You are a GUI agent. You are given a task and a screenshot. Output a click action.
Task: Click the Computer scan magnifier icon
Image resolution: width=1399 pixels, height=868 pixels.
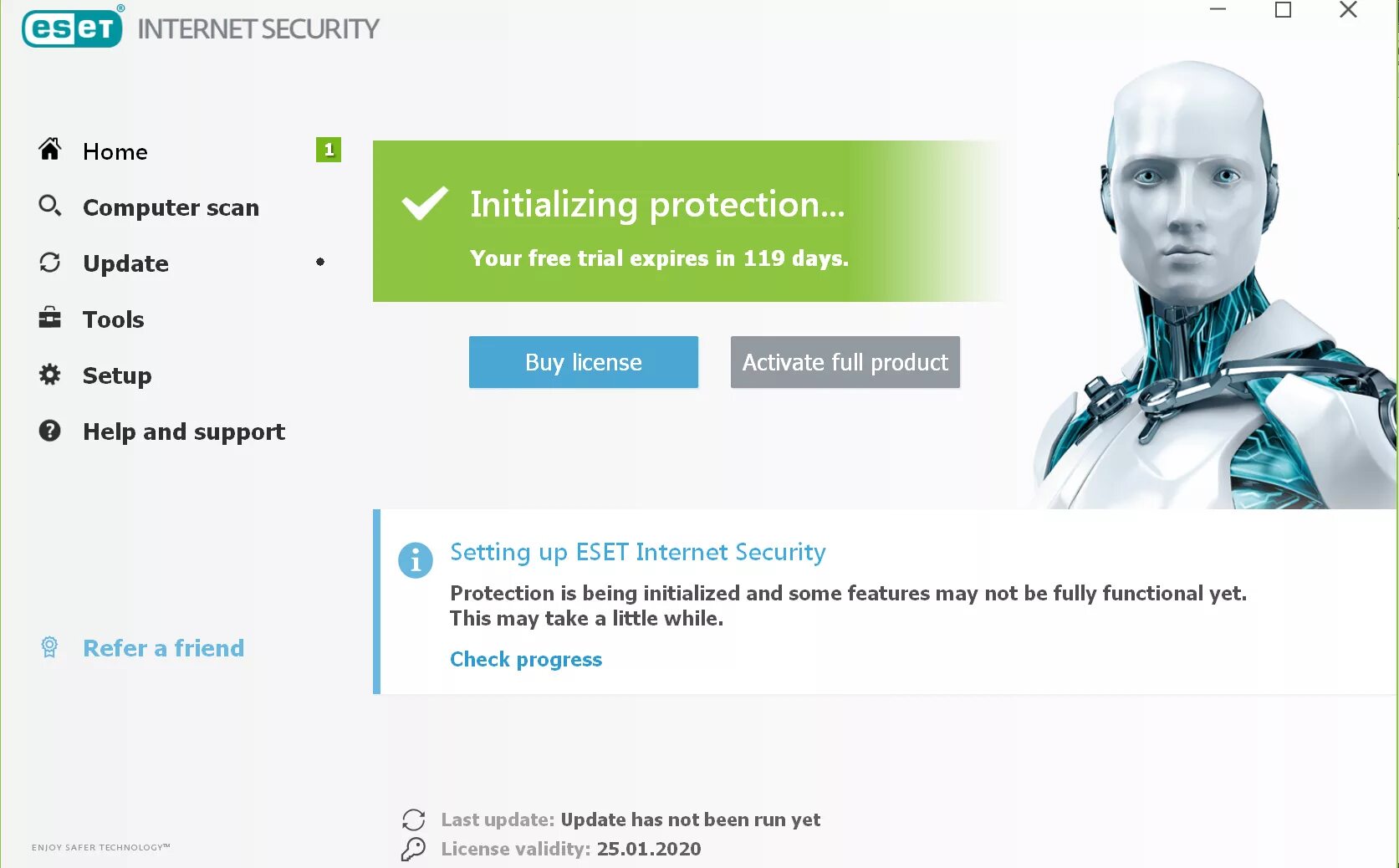[50, 206]
